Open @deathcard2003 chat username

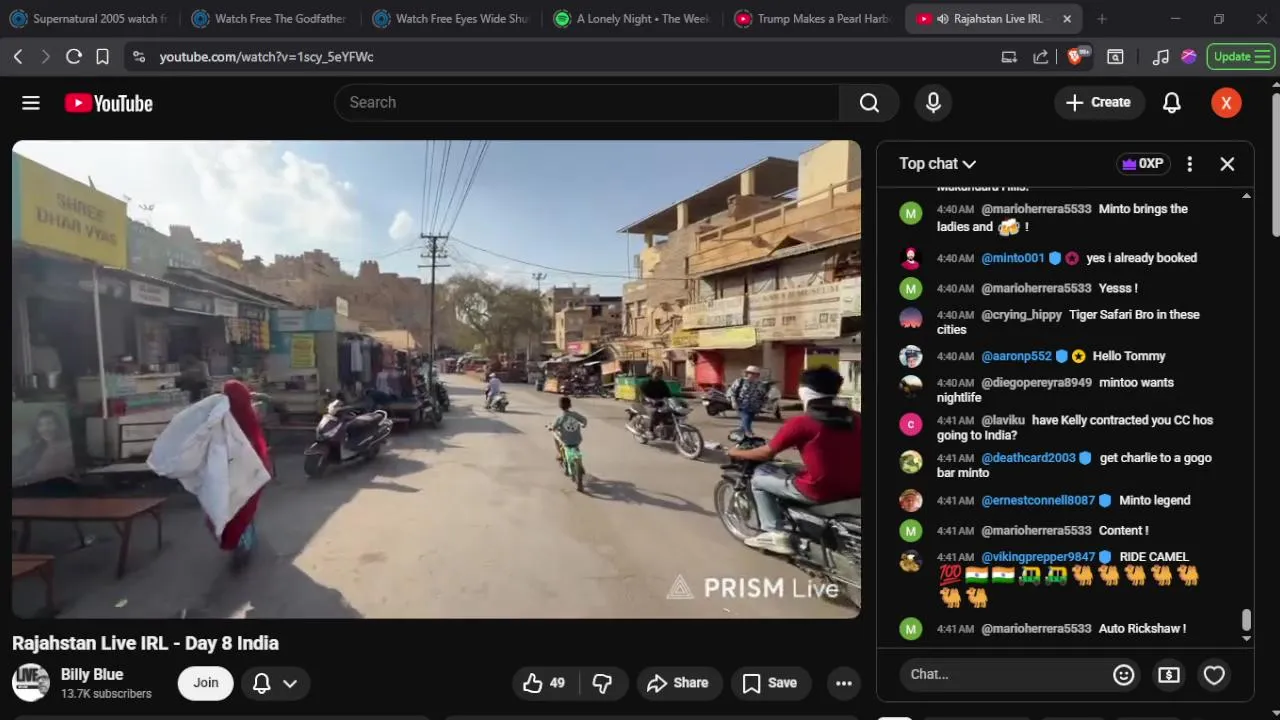1029,458
